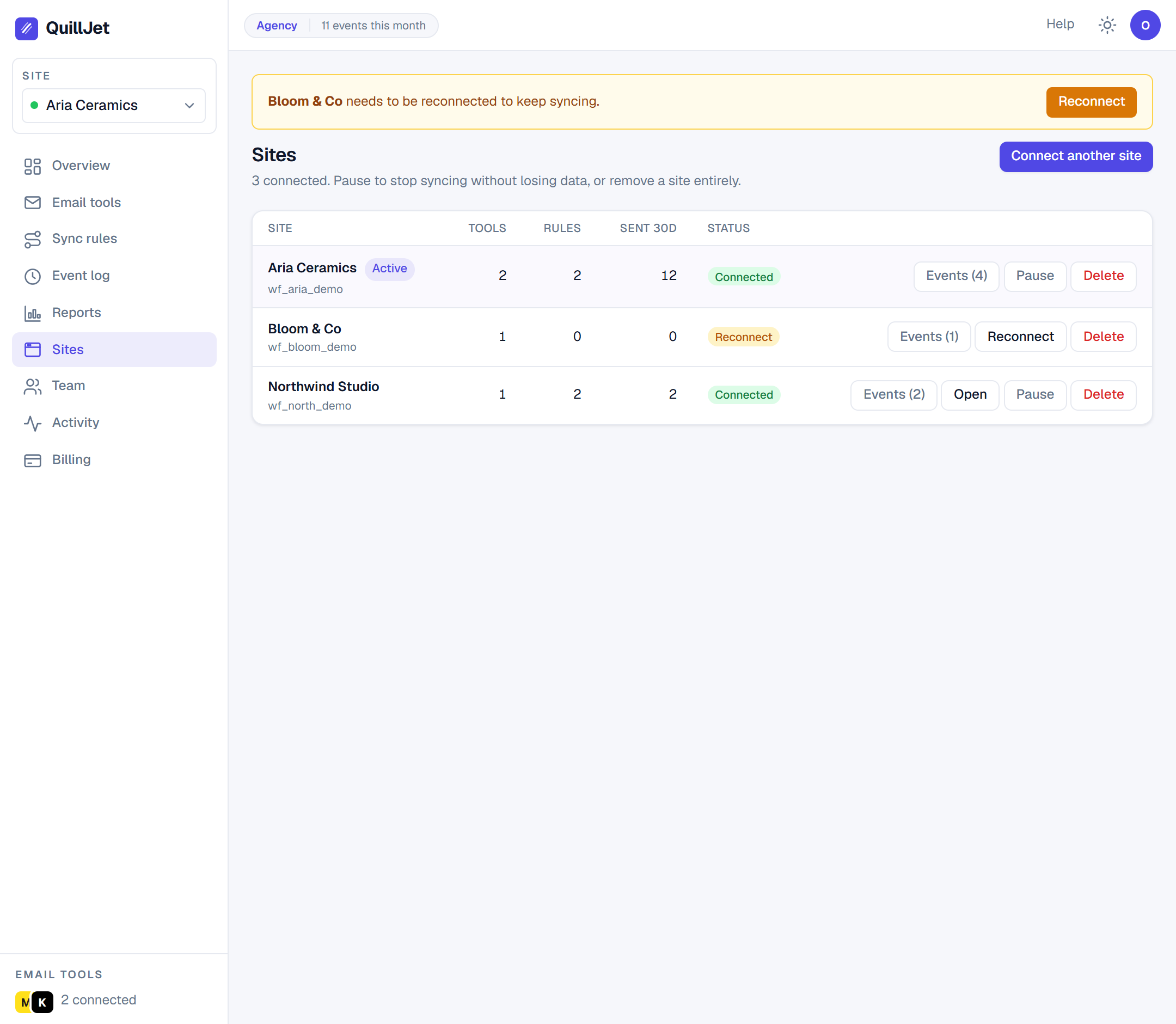
Task: Click the Billing card icon
Action: coord(33,460)
